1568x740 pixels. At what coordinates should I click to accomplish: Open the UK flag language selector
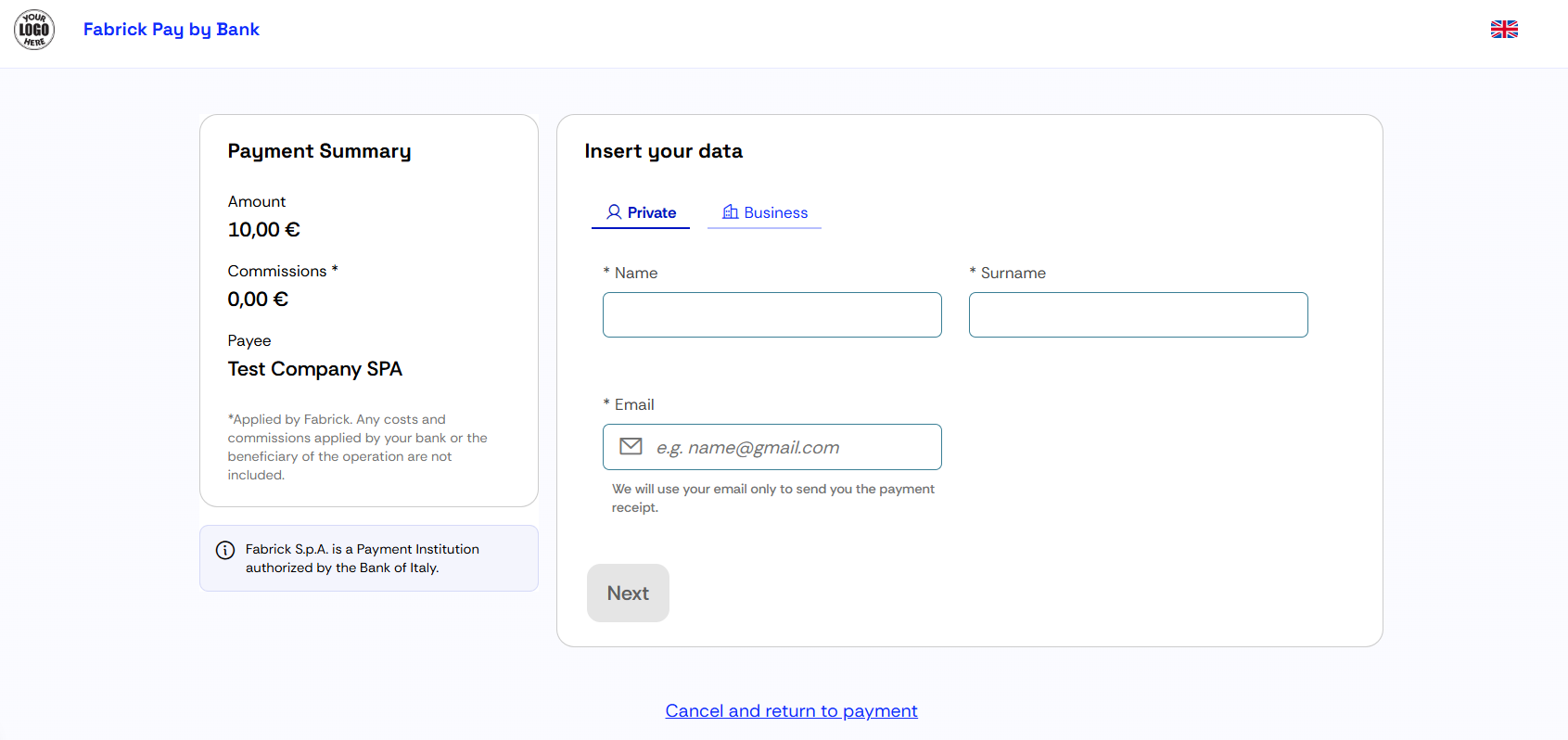1504,30
